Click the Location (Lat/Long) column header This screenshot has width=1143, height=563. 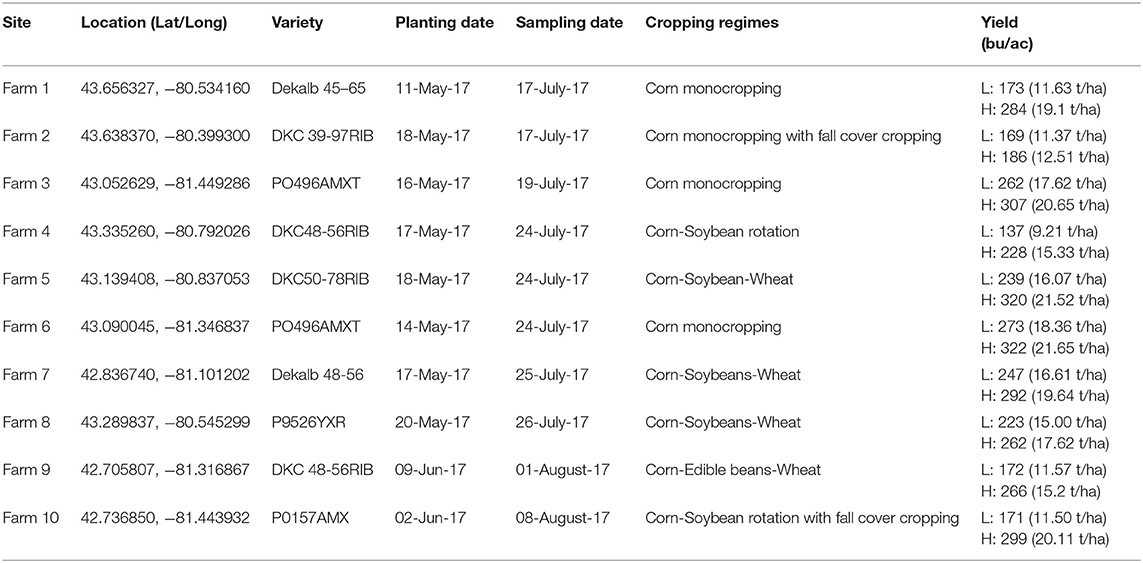[155, 23]
